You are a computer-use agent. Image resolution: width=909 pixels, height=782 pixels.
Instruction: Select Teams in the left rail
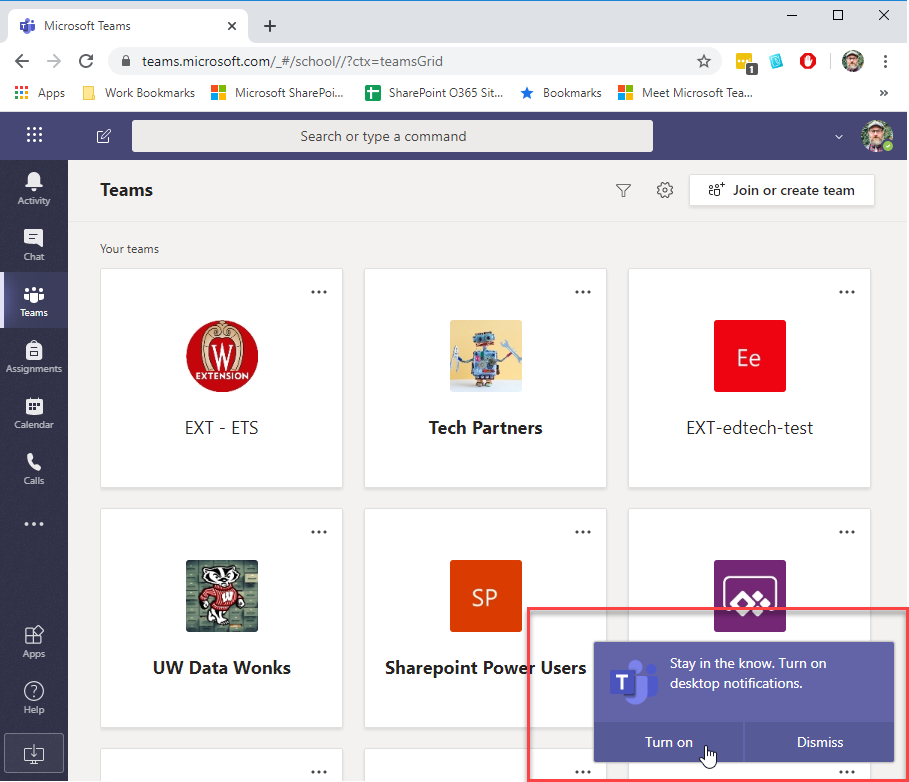click(x=34, y=301)
